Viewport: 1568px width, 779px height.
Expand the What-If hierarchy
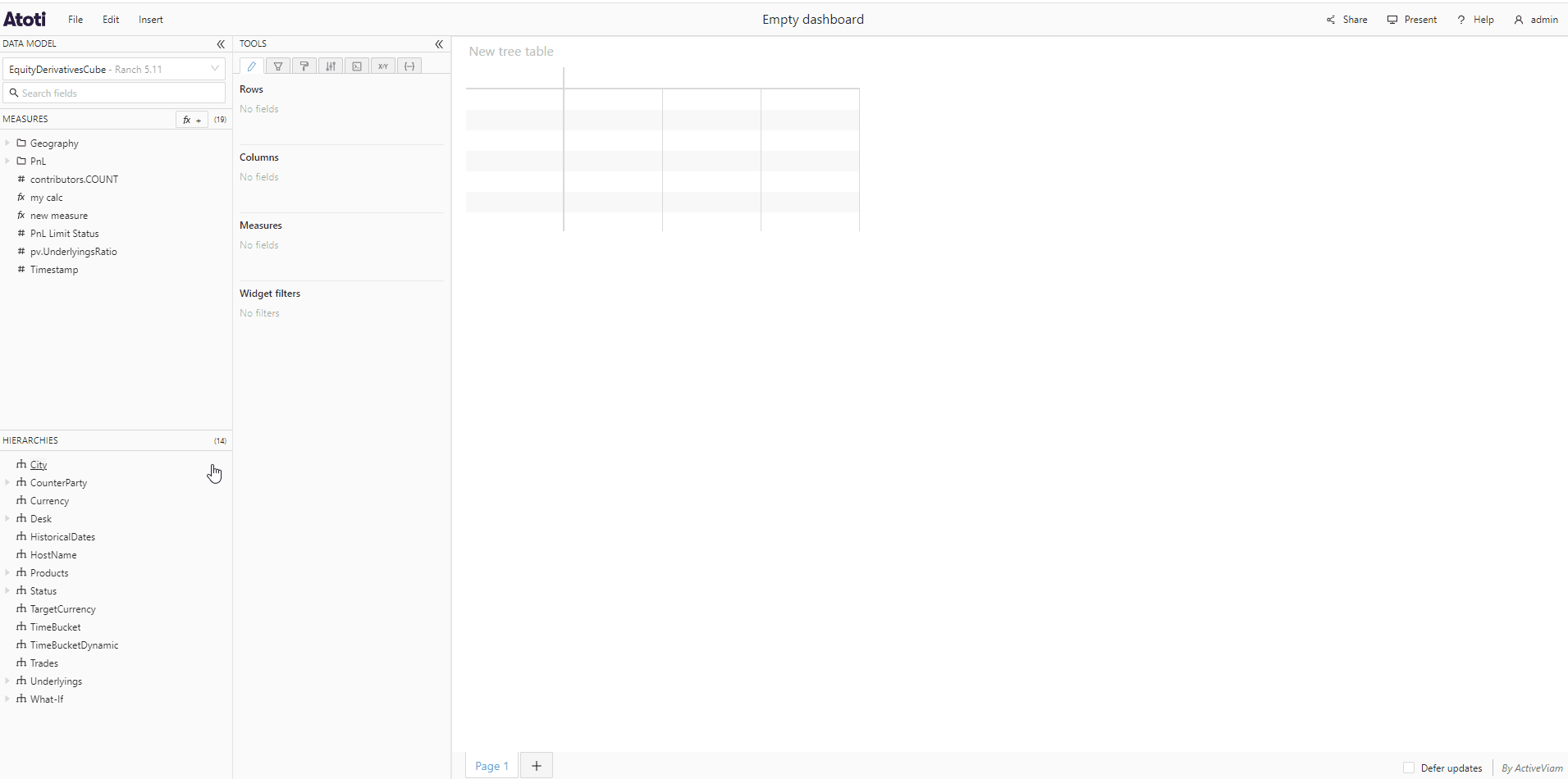(x=7, y=699)
